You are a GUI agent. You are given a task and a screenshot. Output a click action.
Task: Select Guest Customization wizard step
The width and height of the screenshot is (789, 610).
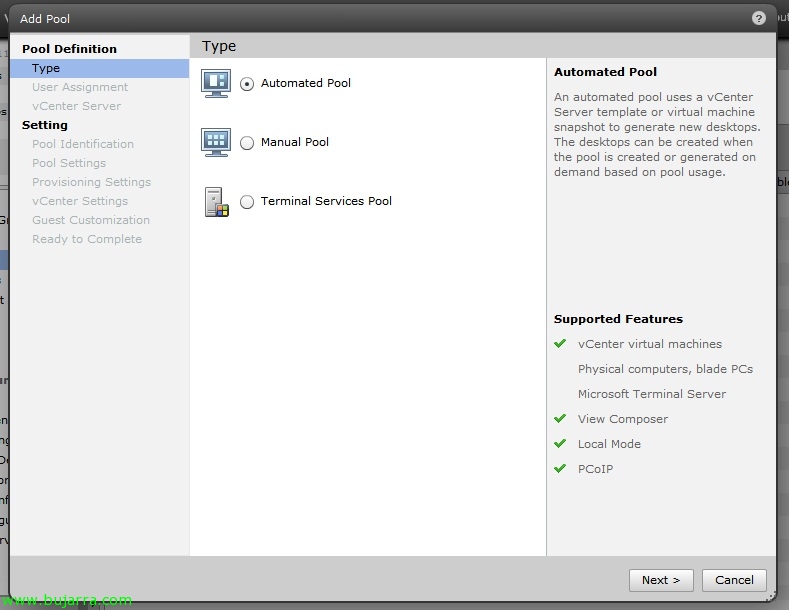[x=91, y=220]
